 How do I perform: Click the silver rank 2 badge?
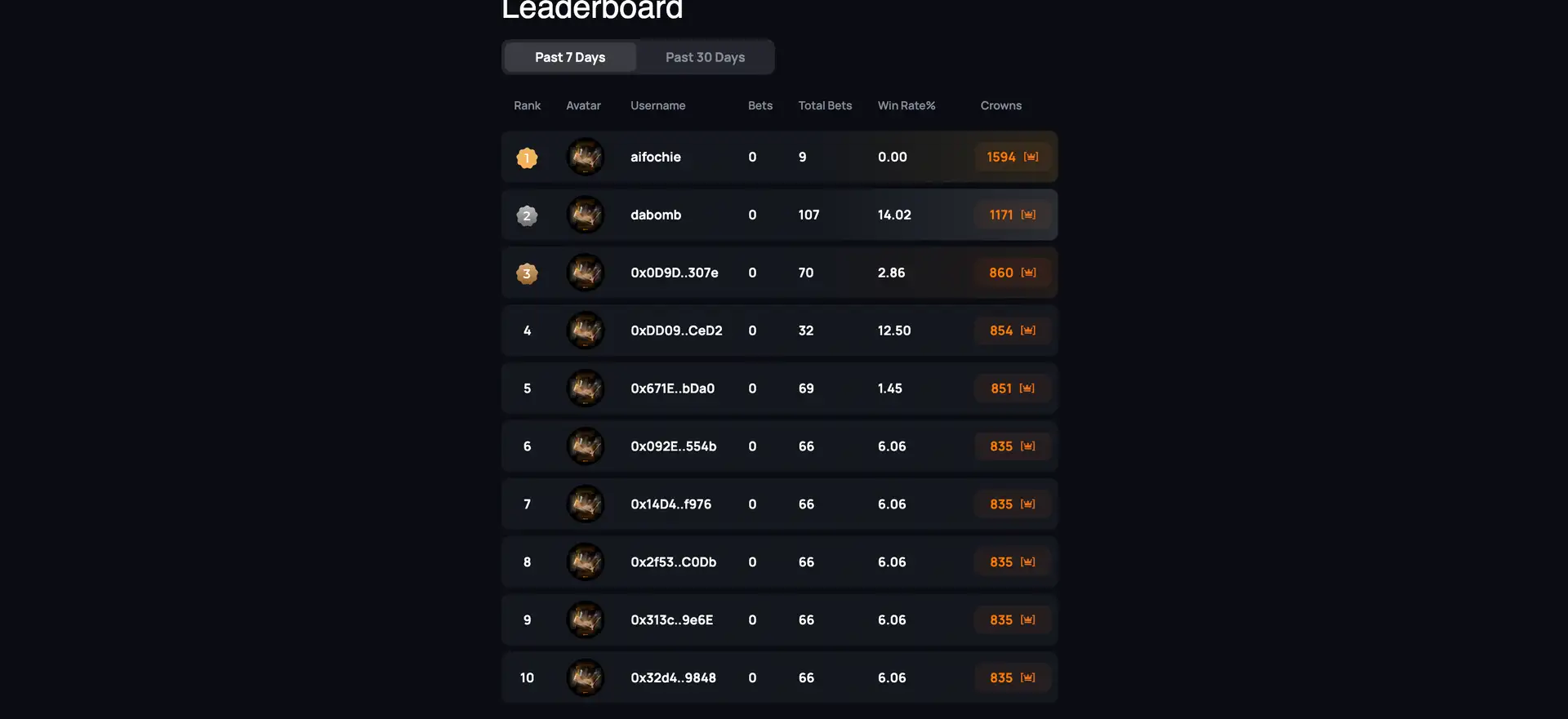(527, 215)
